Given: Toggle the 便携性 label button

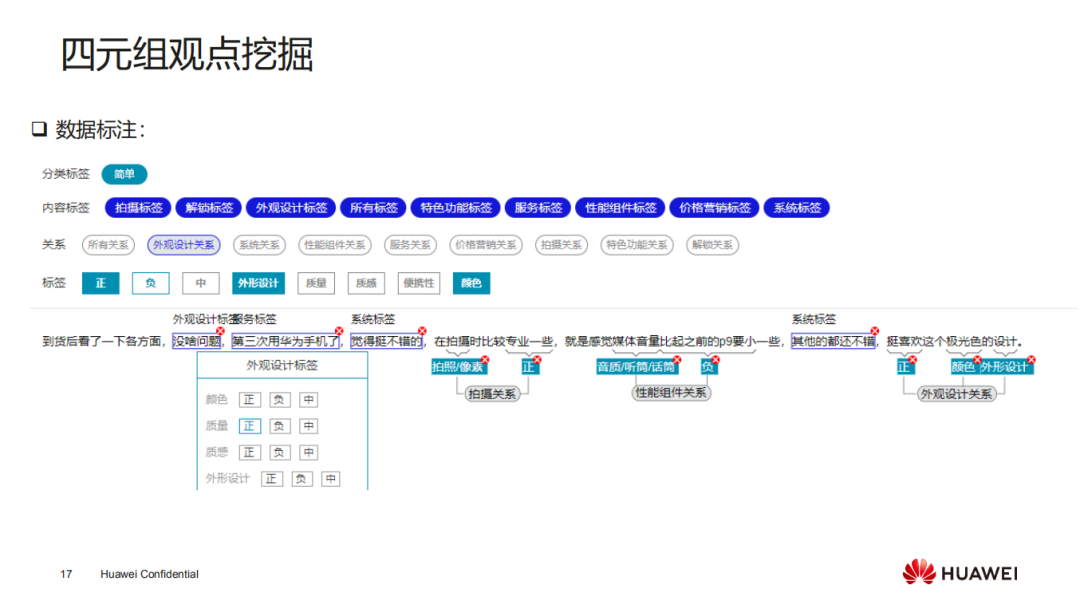Looking at the screenshot, I should click(x=419, y=283).
